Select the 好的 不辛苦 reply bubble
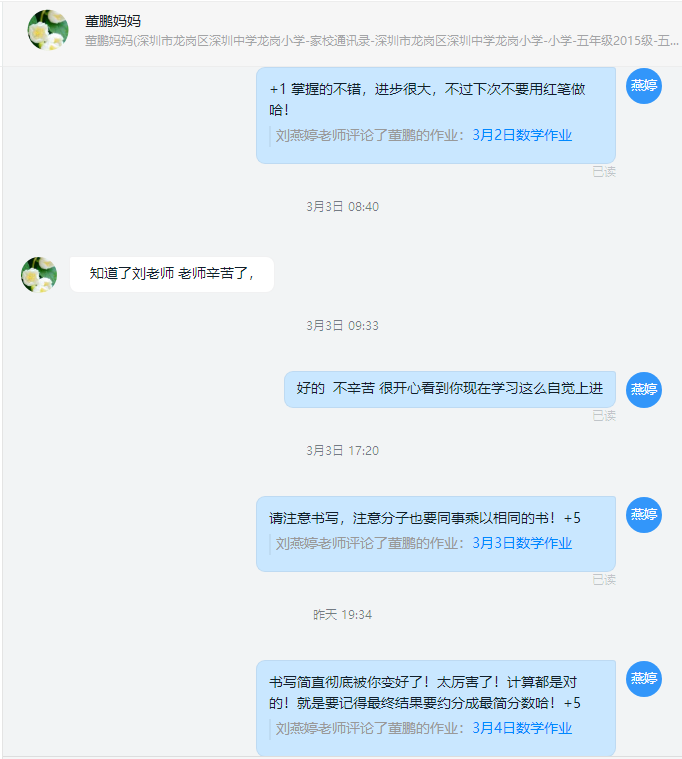This screenshot has height=759, width=682. [450, 389]
